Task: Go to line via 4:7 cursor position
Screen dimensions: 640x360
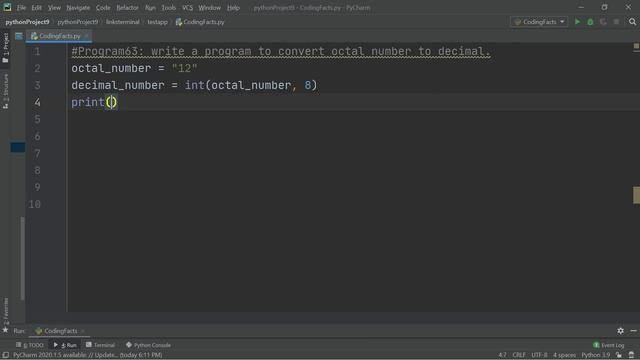Action: click(502, 355)
